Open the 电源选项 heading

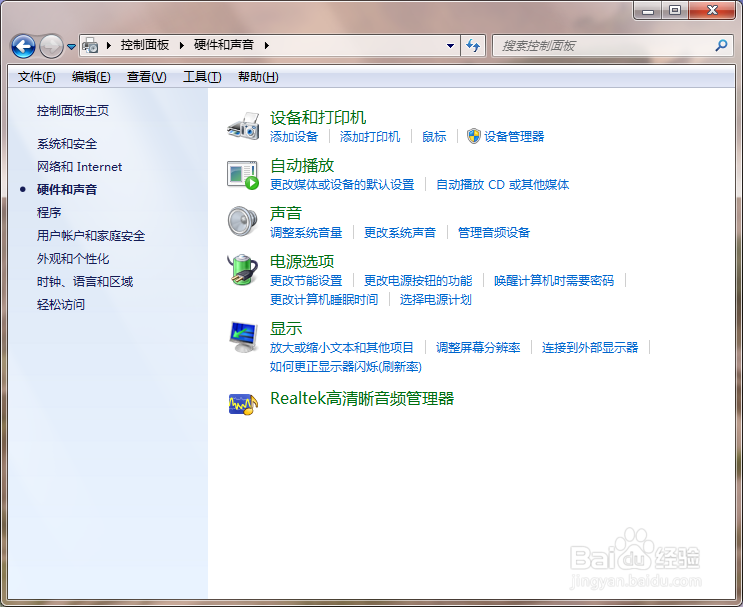coord(302,261)
